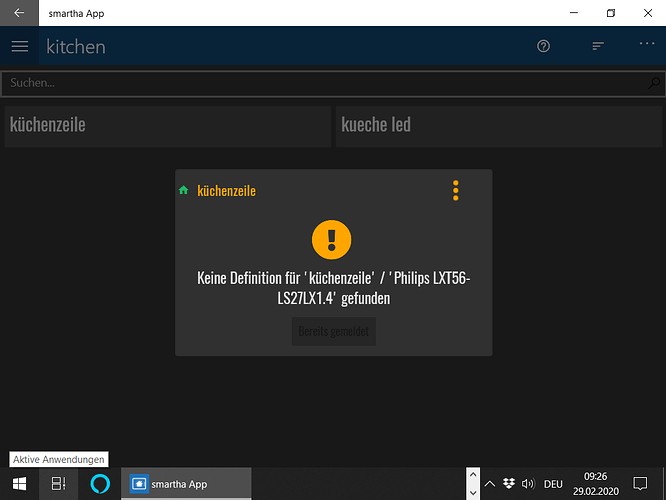Open the orange three-dot menu on küchenzeile card
Image resolution: width=666 pixels, height=500 pixels.
click(x=455, y=190)
